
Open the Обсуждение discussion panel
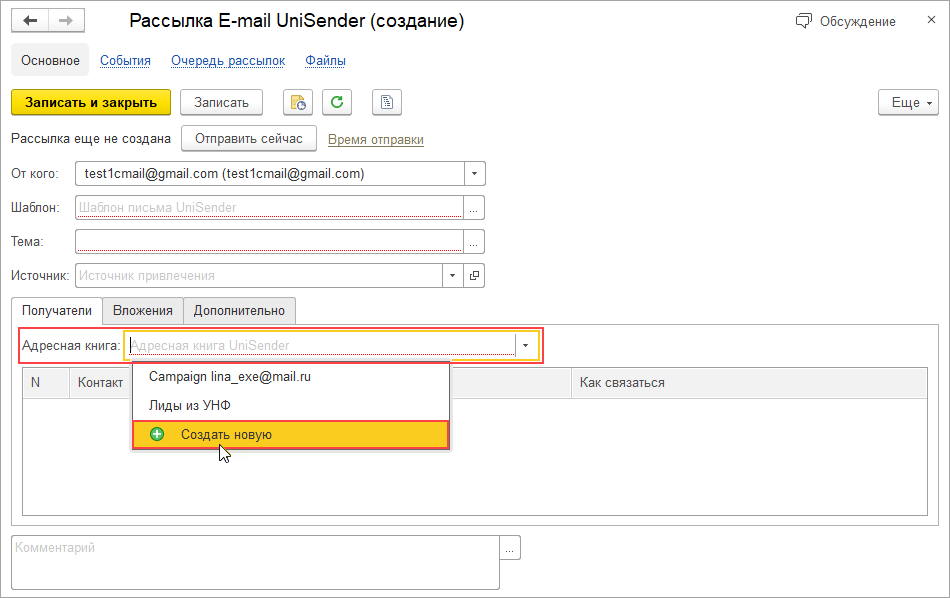pyautogui.click(x=846, y=21)
